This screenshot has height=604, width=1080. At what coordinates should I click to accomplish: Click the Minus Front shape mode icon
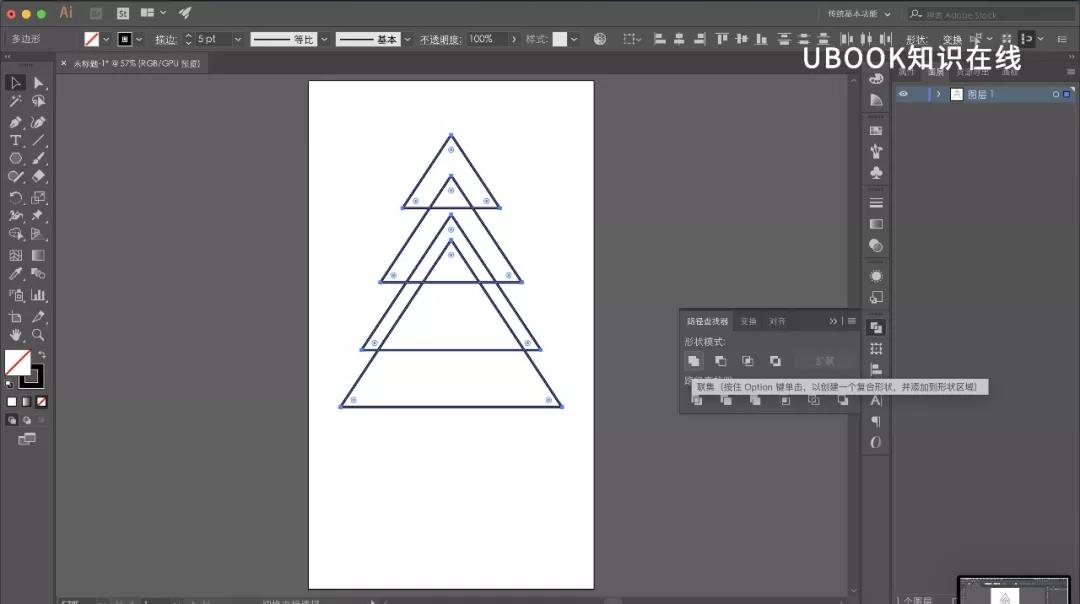pyautogui.click(x=720, y=361)
